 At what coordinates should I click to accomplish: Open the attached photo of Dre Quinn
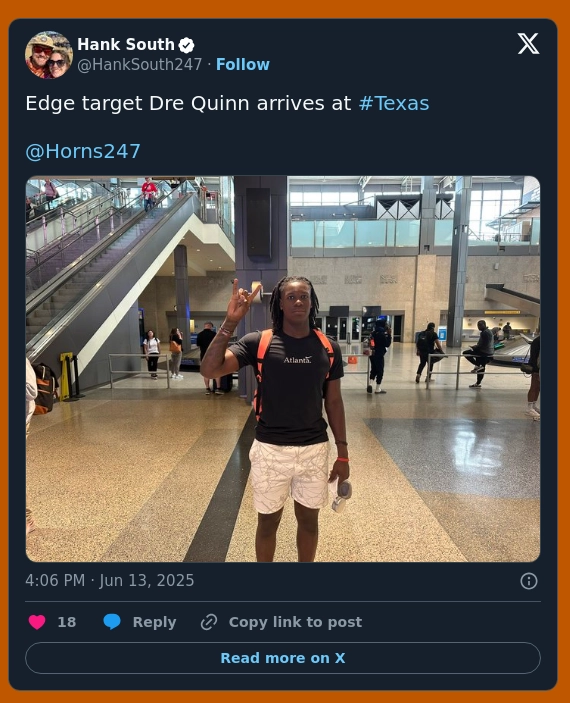283,369
